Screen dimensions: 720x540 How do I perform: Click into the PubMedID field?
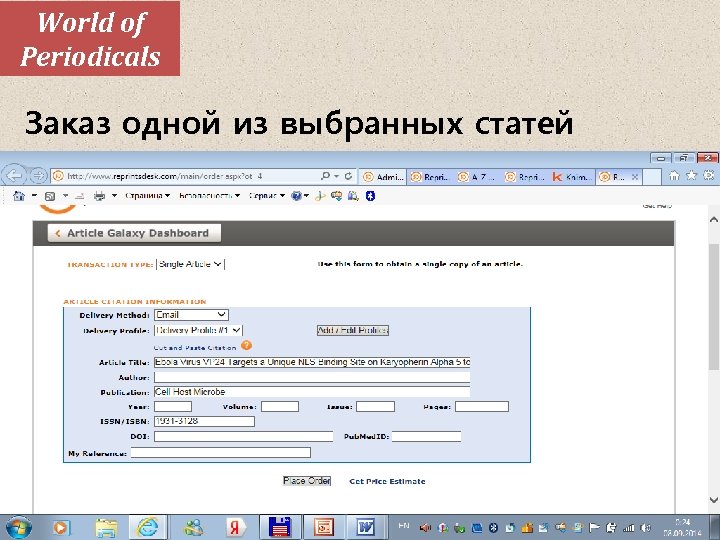click(426, 436)
